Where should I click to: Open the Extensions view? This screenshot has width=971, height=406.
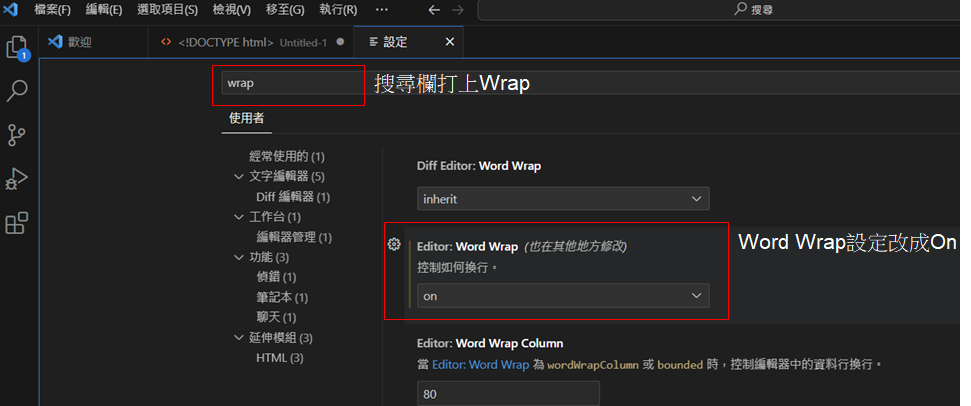coord(17,223)
